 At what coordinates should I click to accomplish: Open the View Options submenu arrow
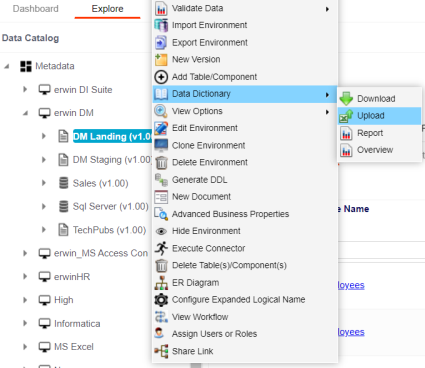pos(327,112)
